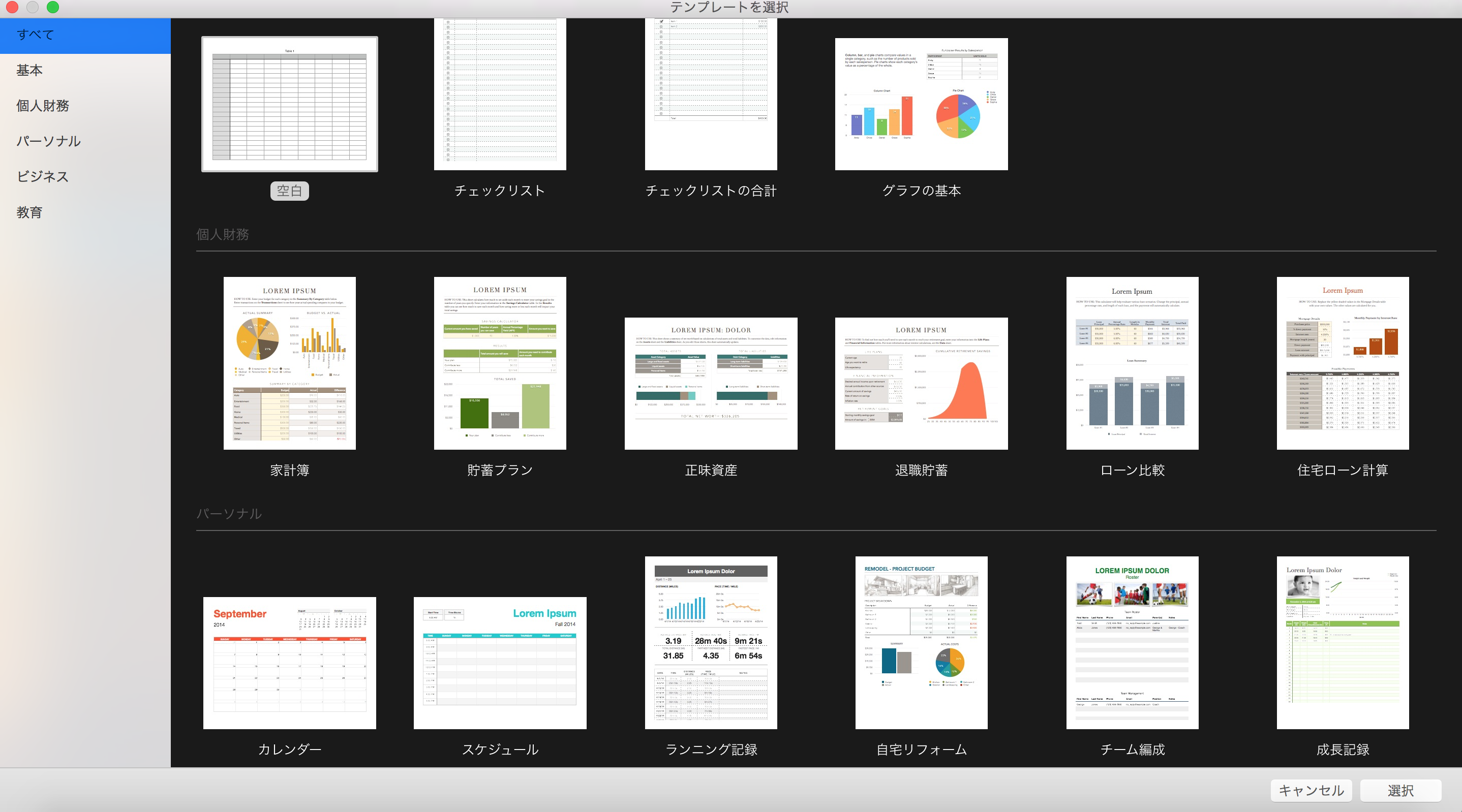The image size is (1462, 812).
Task: Click the パーソナル sidebar filter
Action: click(50, 140)
